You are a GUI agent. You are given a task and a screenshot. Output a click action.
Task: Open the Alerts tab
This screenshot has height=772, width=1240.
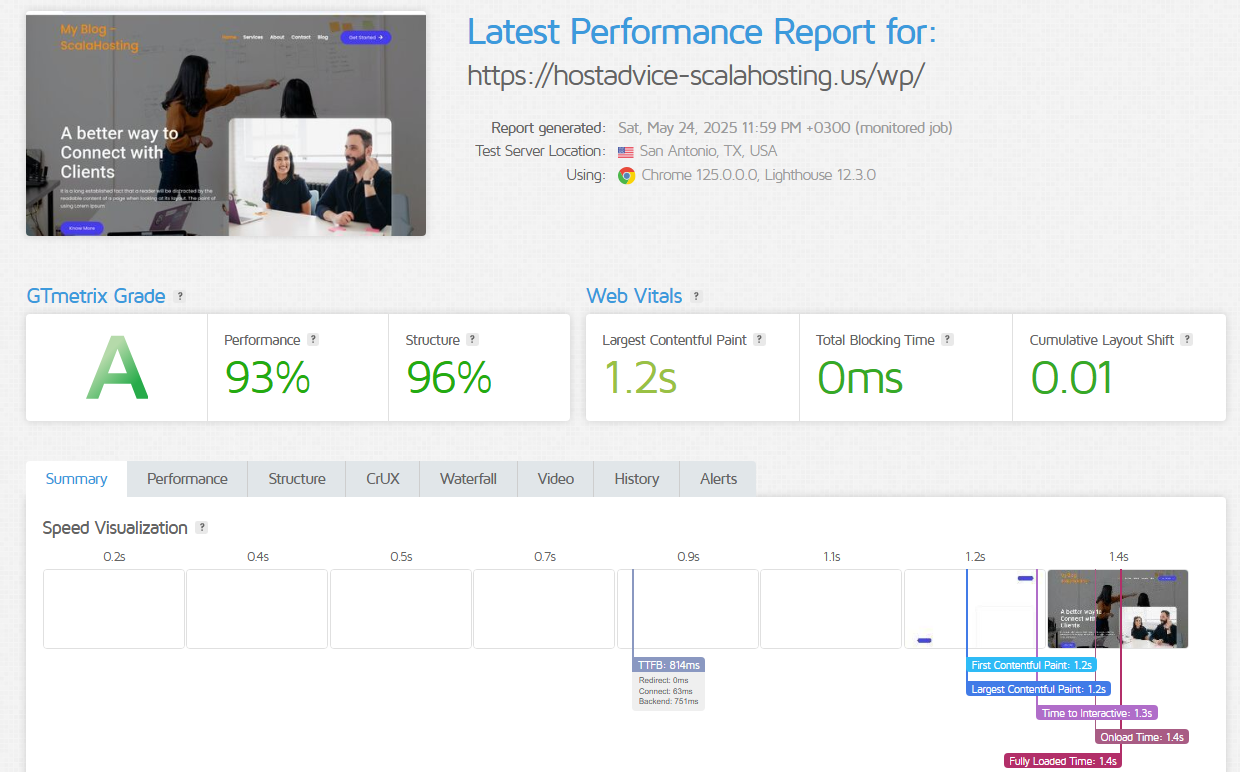click(x=718, y=479)
